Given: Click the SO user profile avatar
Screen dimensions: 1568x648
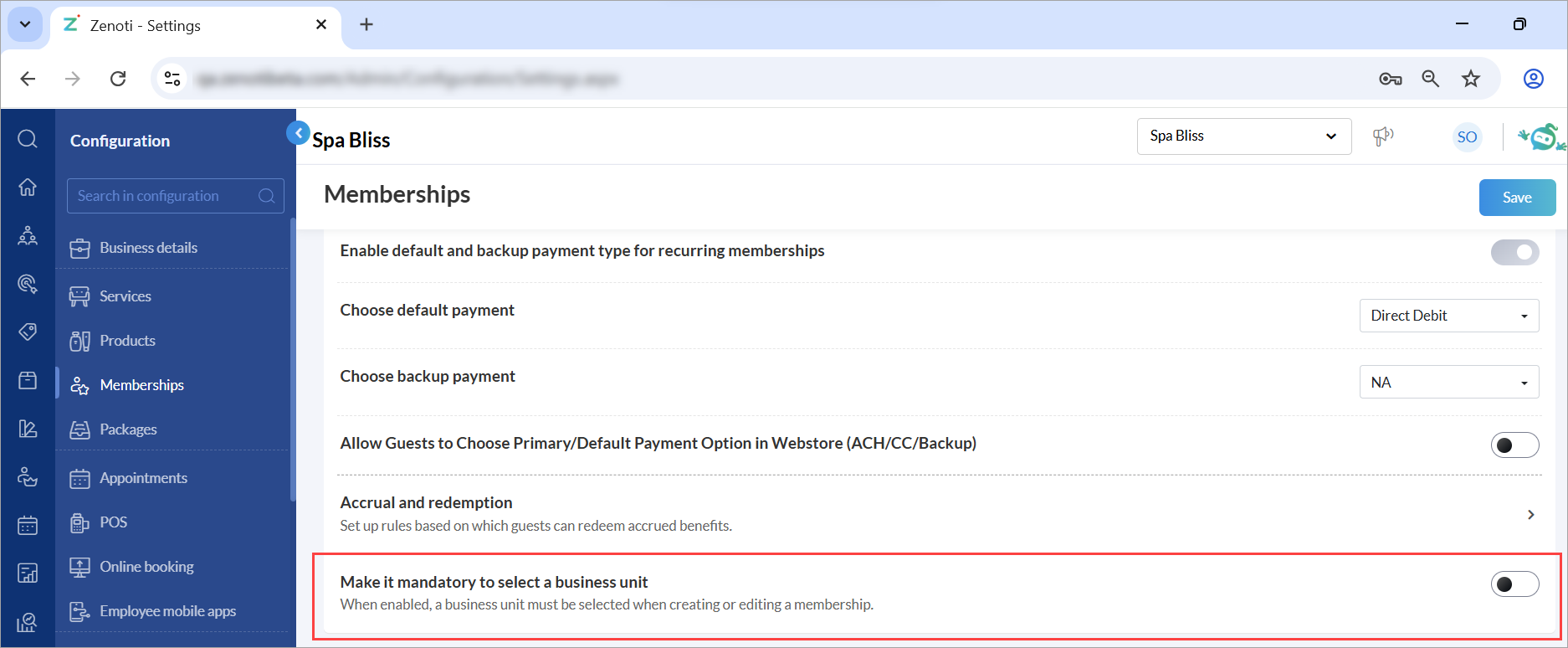Looking at the screenshot, I should 1467,137.
